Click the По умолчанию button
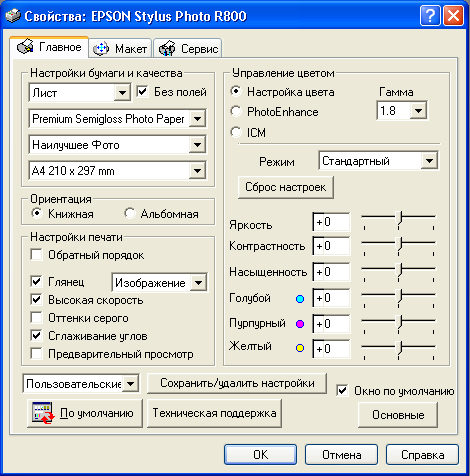Image resolution: width=470 pixels, height=476 pixels. click(x=85, y=413)
